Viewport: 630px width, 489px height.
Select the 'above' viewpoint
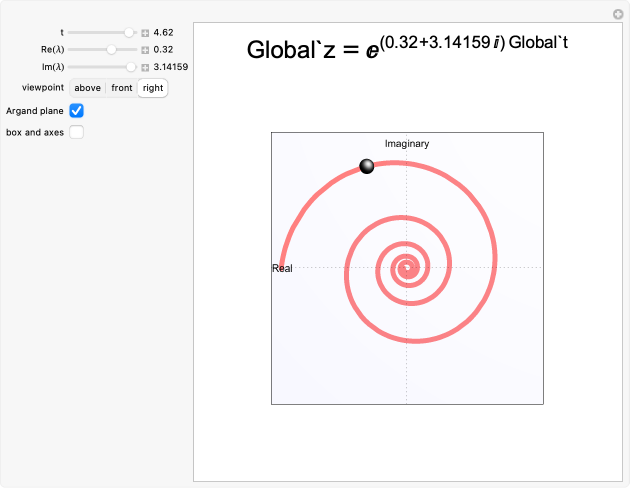click(x=87, y=88)
